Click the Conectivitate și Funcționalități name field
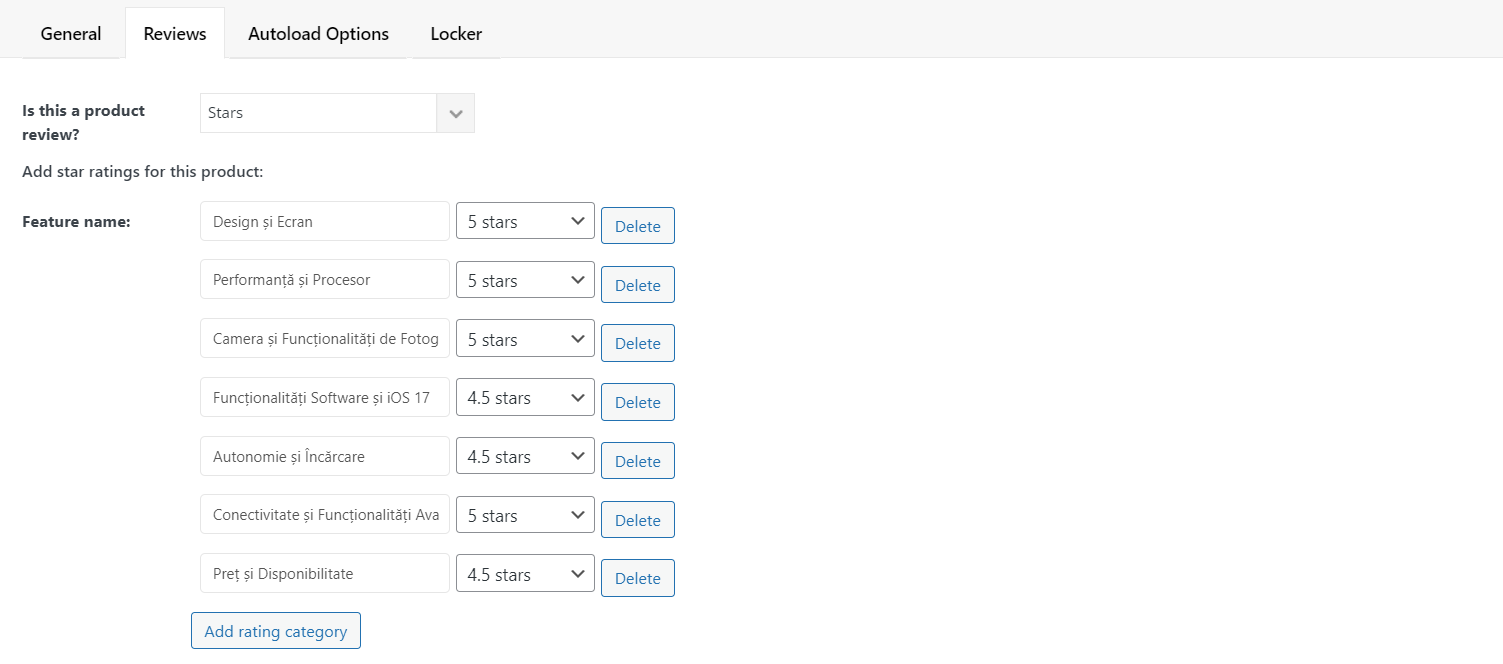This screenshot has width=1503, height=664. pyautogui.click(x=325, y=515)
